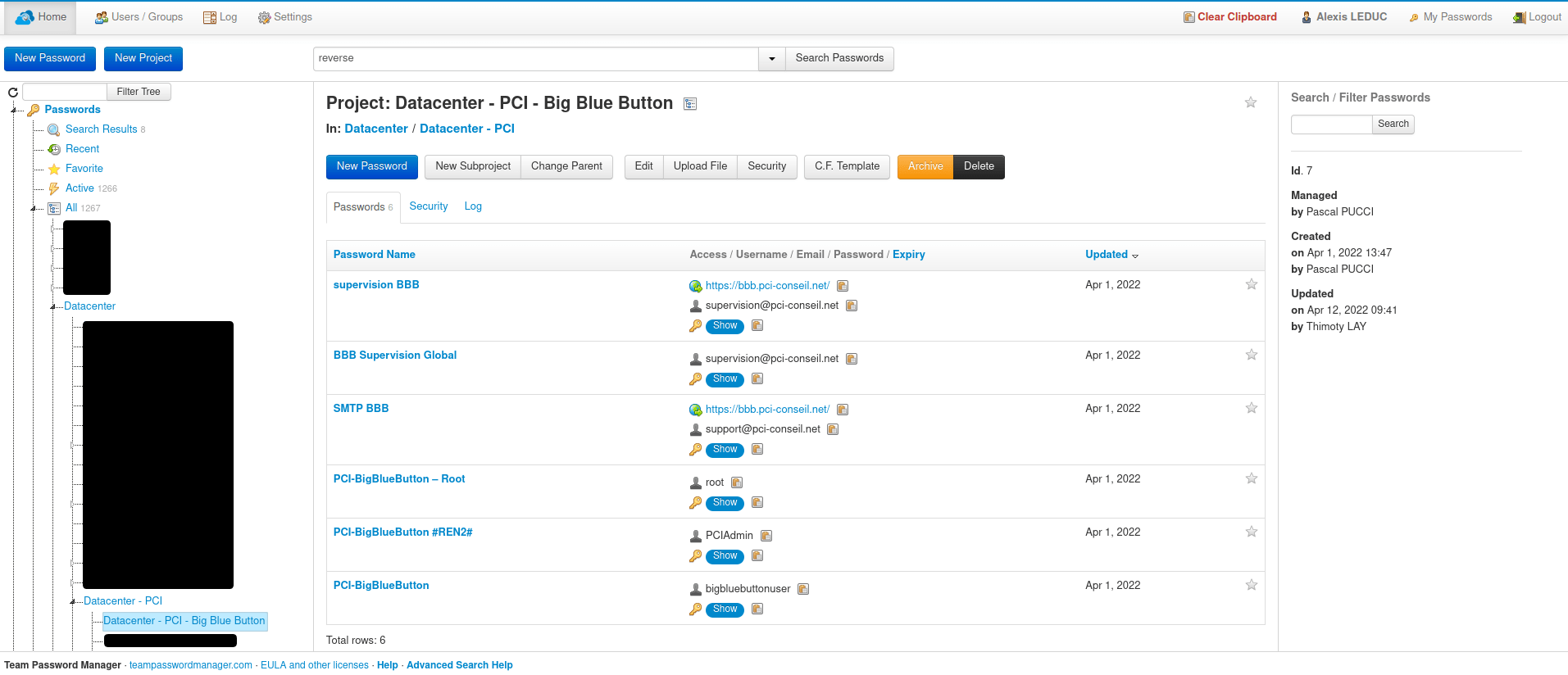1568x675 pixels.
Task: Star the supervision BBB password
Action: tap(1252, 284)
